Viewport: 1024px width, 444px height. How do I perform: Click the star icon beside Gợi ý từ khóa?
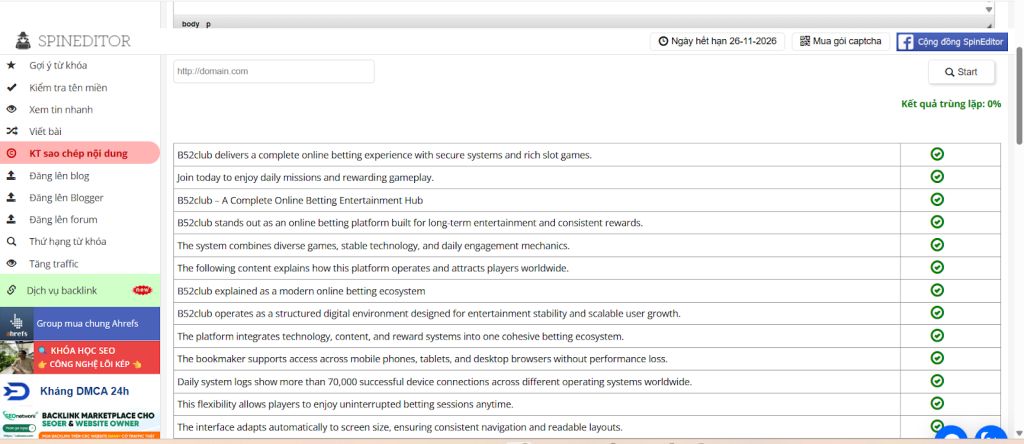click(11, 66)
